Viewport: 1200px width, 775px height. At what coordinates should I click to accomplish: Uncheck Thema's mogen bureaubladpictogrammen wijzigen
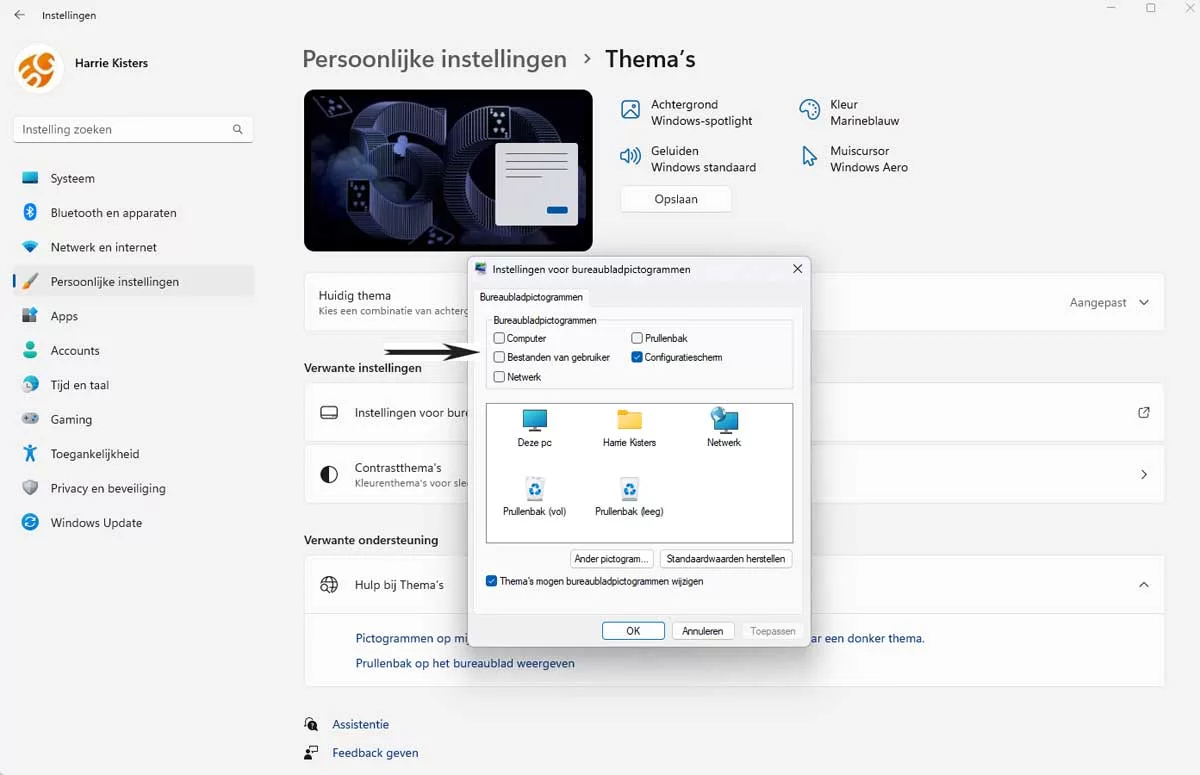(x=491, y=581)
